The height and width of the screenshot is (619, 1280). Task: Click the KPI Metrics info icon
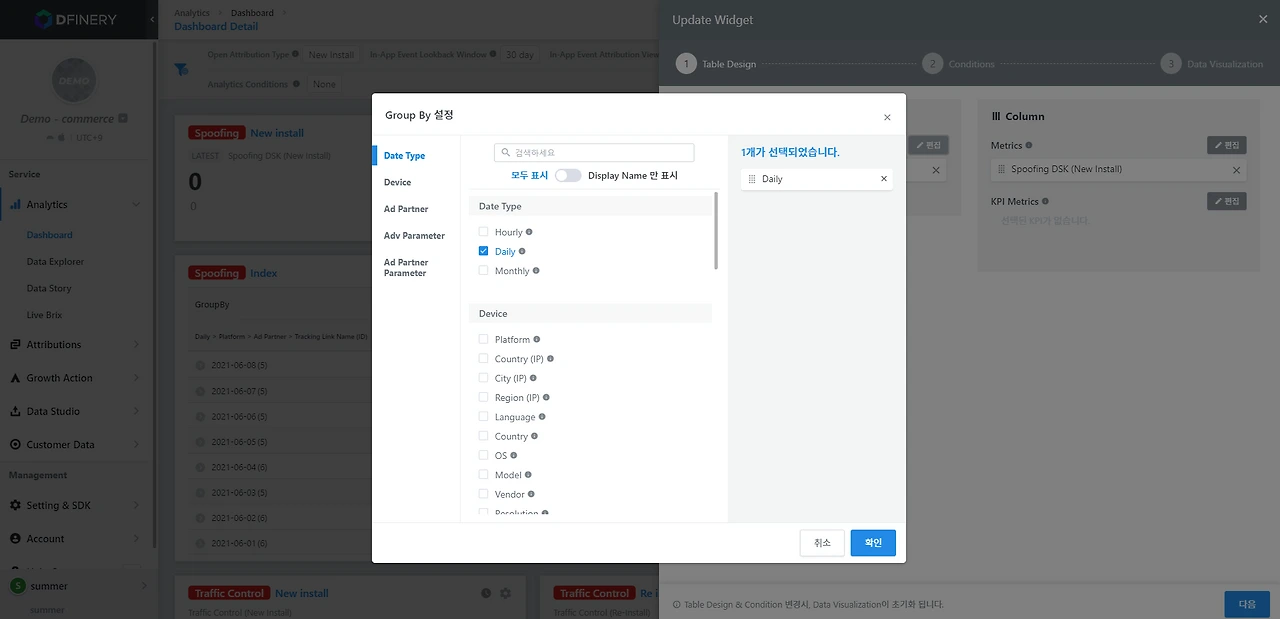tap(1045, 202)
